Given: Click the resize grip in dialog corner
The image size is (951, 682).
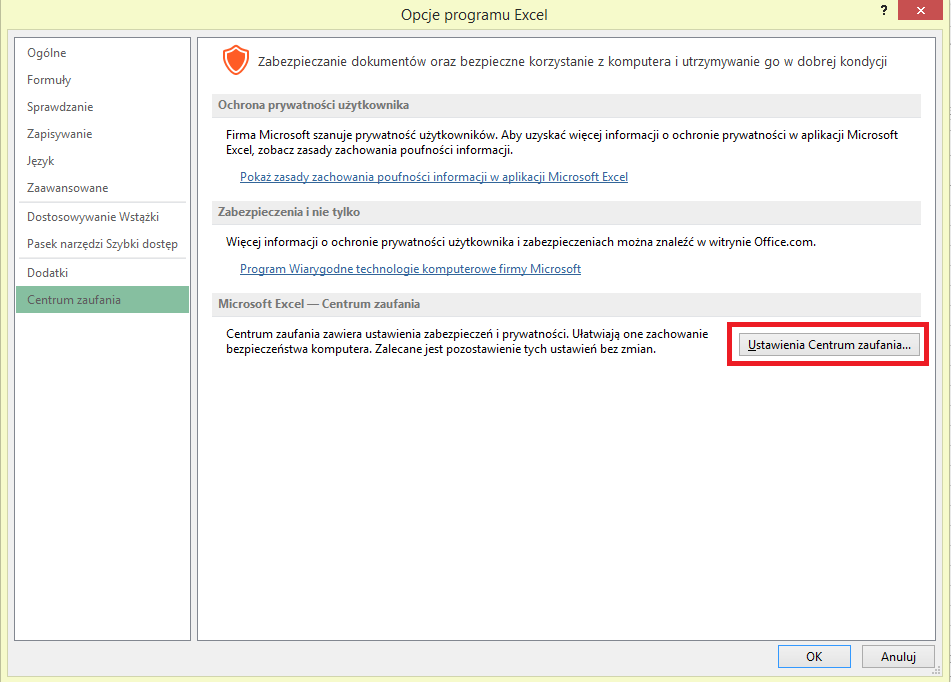Looking at the screenshot, I should 936,670.
